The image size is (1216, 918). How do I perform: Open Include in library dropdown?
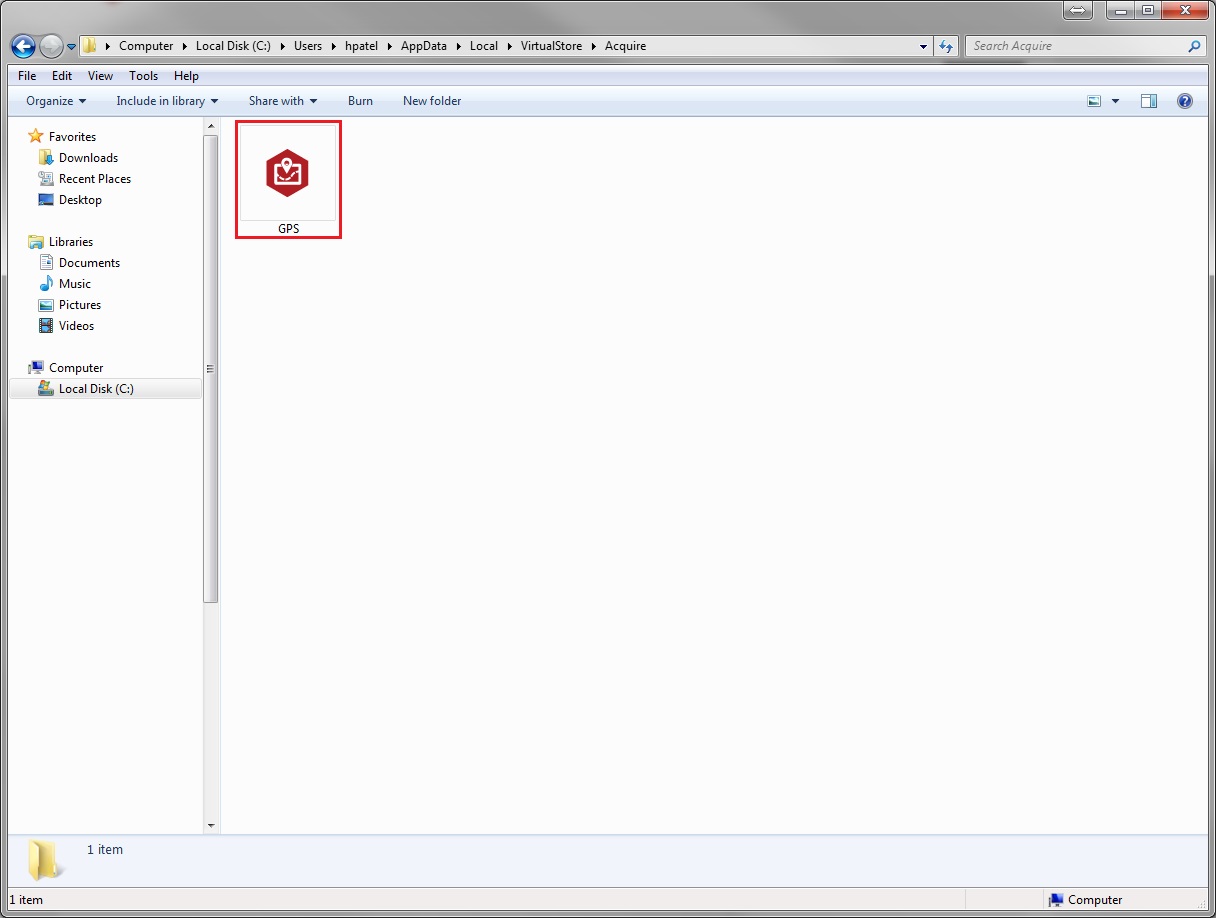pos(167,101)
